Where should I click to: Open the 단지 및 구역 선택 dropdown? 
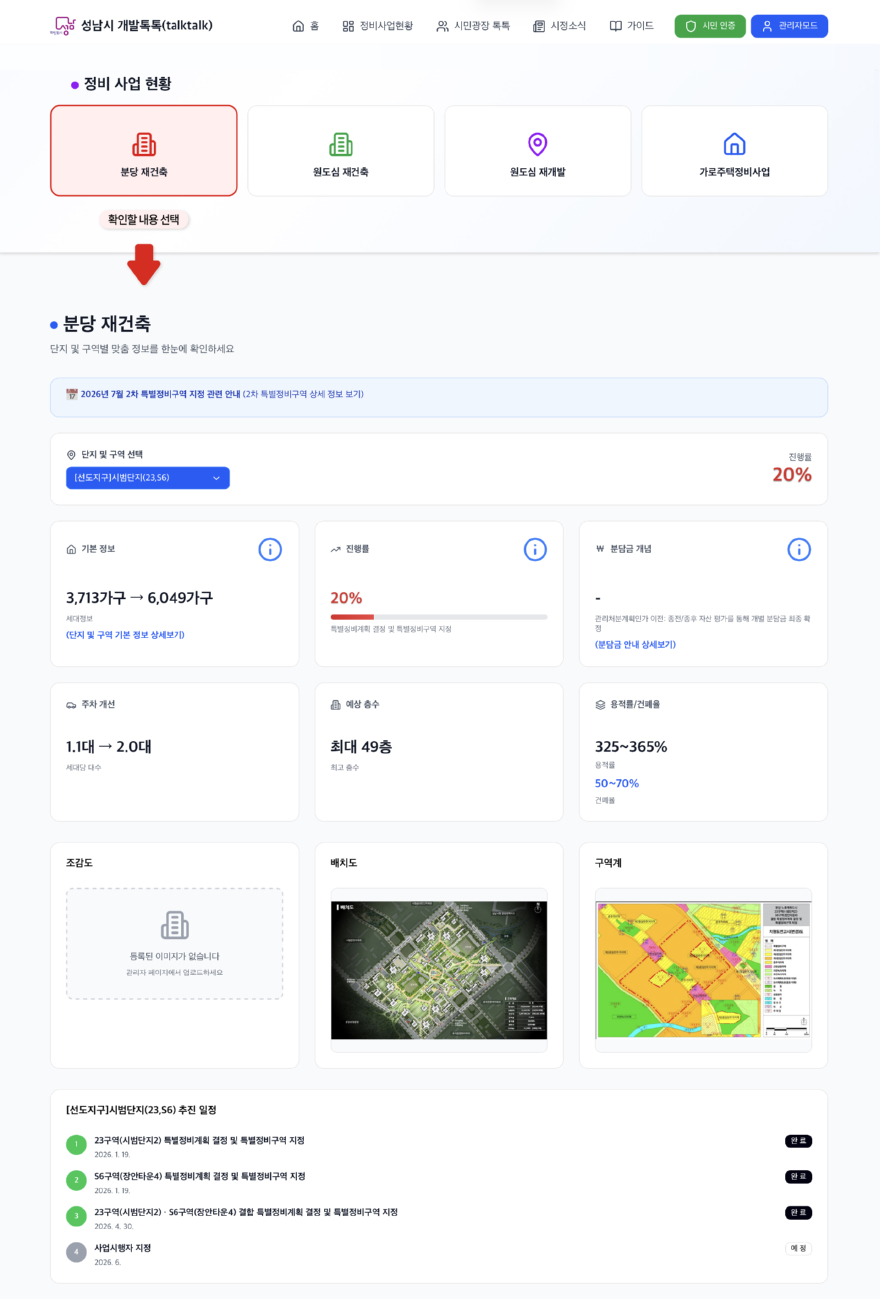pyautogui.click(x=148, y=478)
